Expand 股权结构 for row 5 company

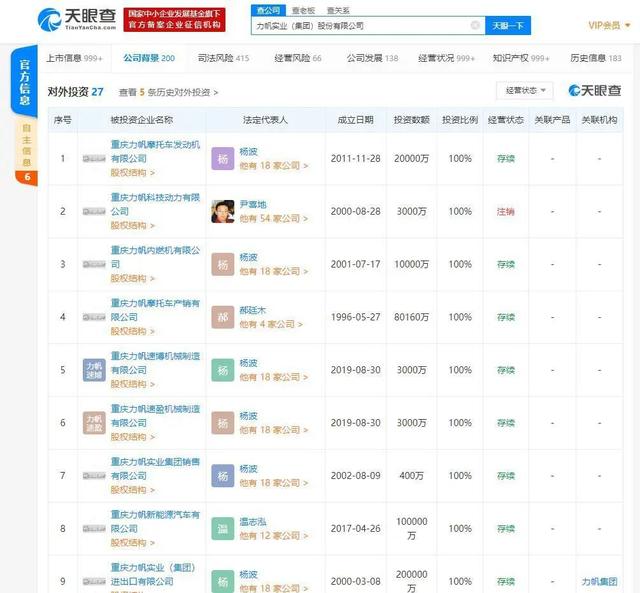133,384
